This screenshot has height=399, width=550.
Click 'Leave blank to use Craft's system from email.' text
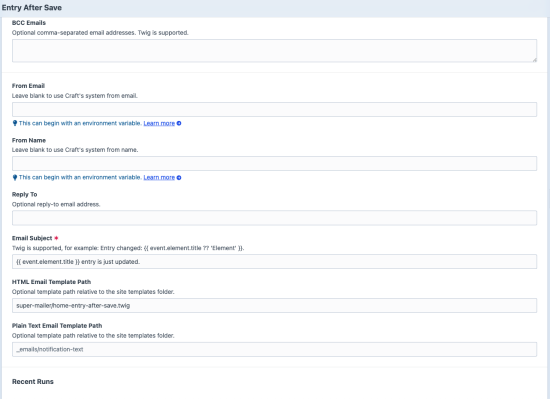[x=75, y=96]
